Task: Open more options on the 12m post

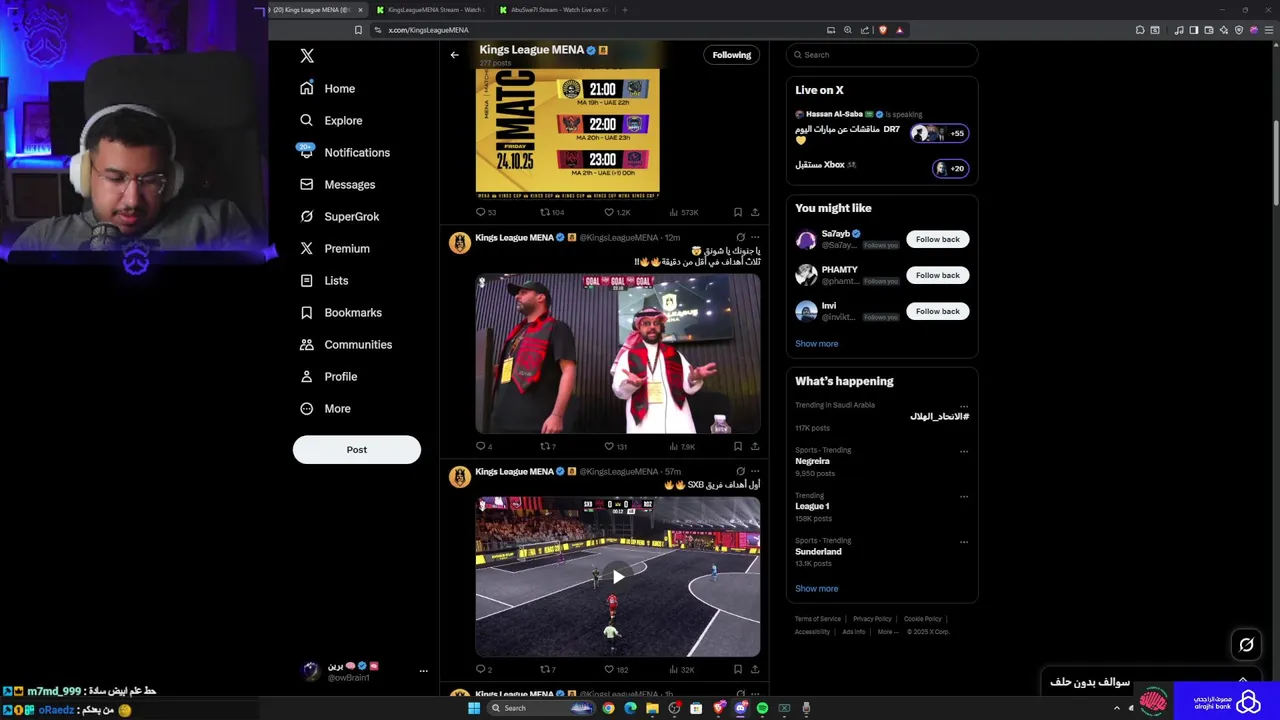Action: click(x=755, y=238)
